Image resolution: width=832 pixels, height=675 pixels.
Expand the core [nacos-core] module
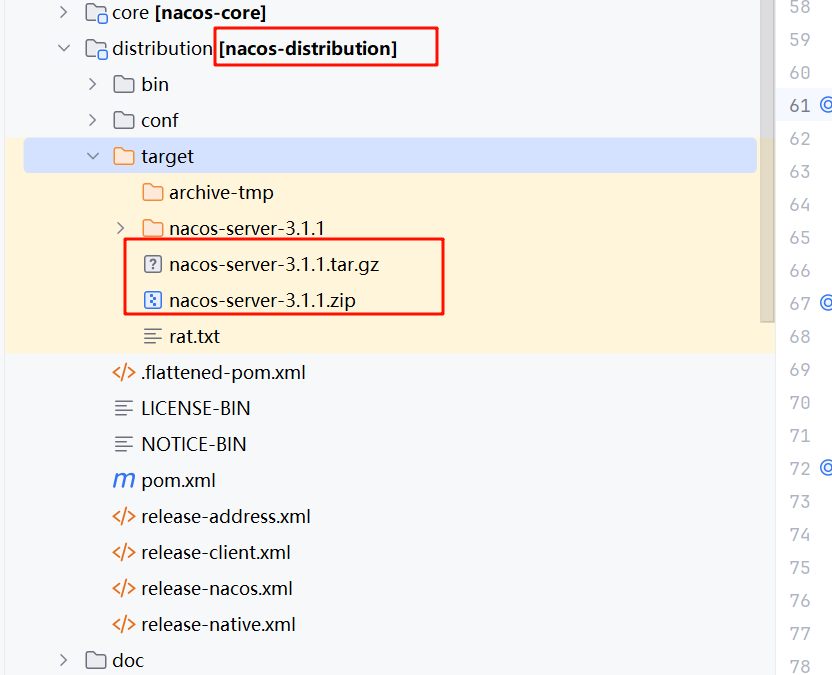(64, 12)
